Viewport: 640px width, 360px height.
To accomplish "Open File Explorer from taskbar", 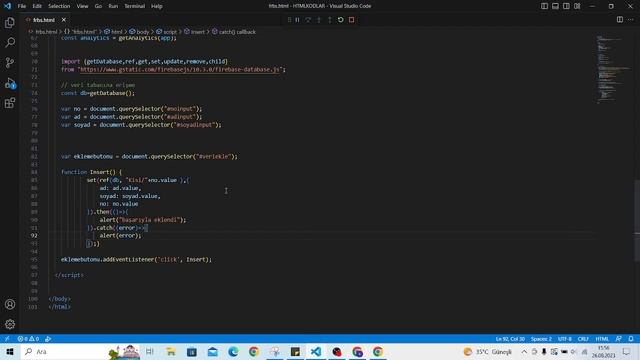I will (x=171, y=351).
